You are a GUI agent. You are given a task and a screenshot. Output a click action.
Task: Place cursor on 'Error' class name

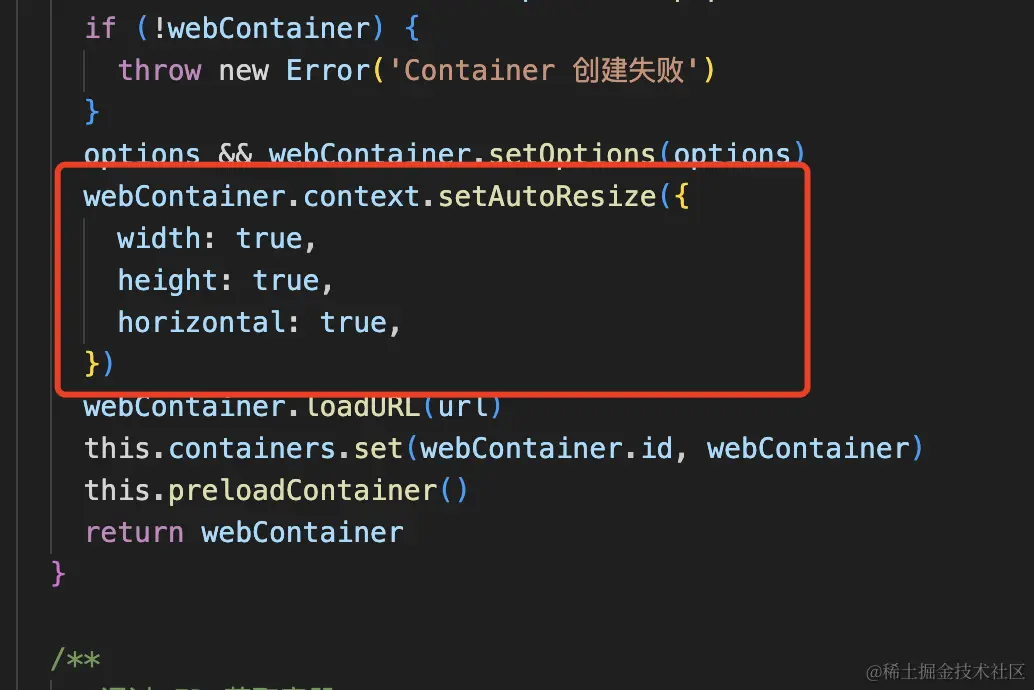(328, 70)
